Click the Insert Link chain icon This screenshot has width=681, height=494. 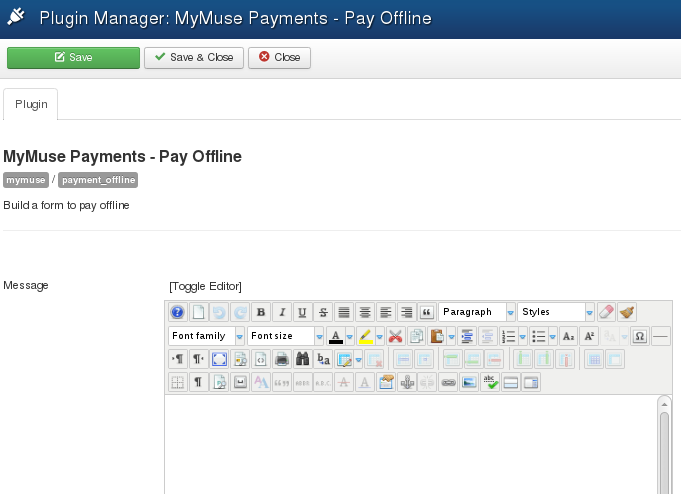tap(449, 382)
